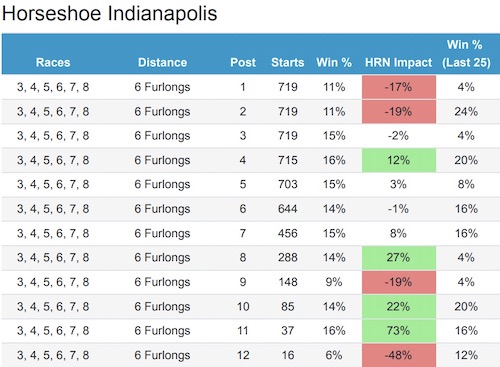This screenshot has width=500, height=367.
Task: Click the 24% last-25 win value
Action: 466,111
